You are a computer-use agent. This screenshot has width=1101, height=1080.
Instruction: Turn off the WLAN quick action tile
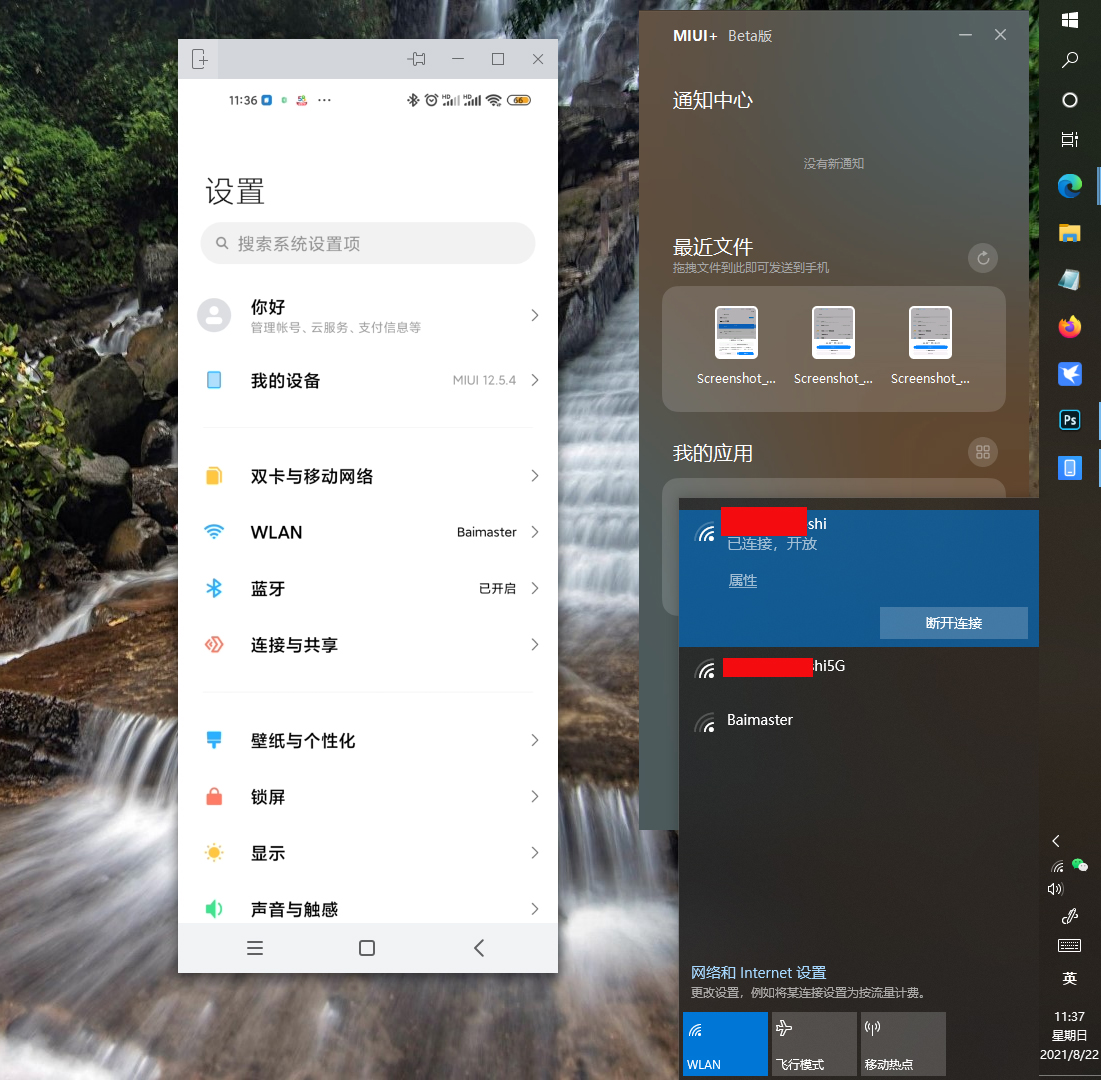coord(724,1043)
